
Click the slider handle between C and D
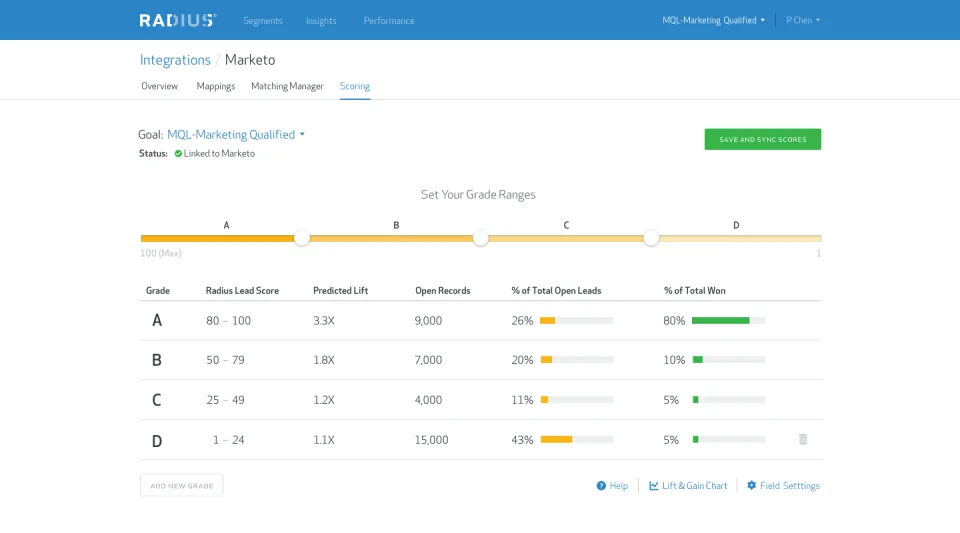[x=651, y=238]
